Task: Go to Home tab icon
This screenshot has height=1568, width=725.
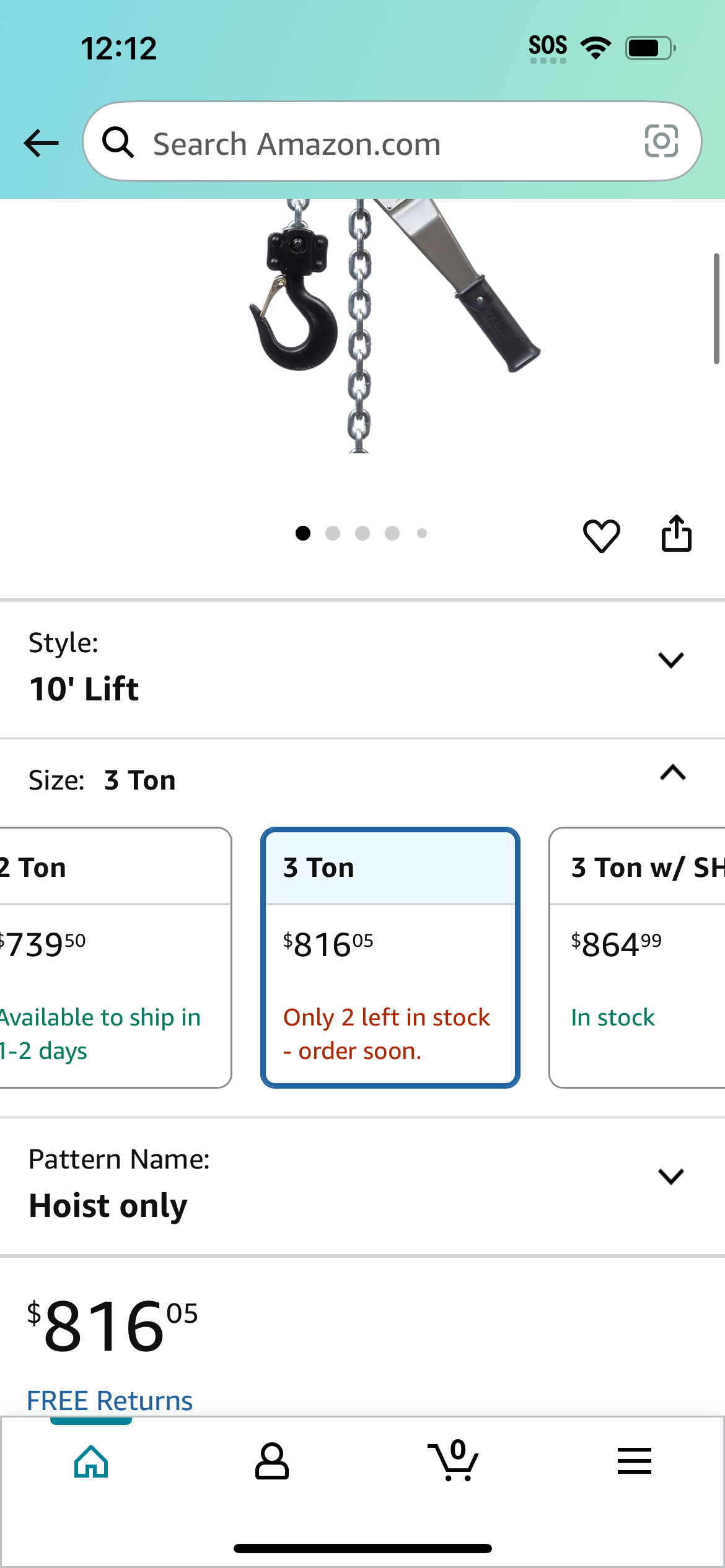Action: tap(91, 1461)
